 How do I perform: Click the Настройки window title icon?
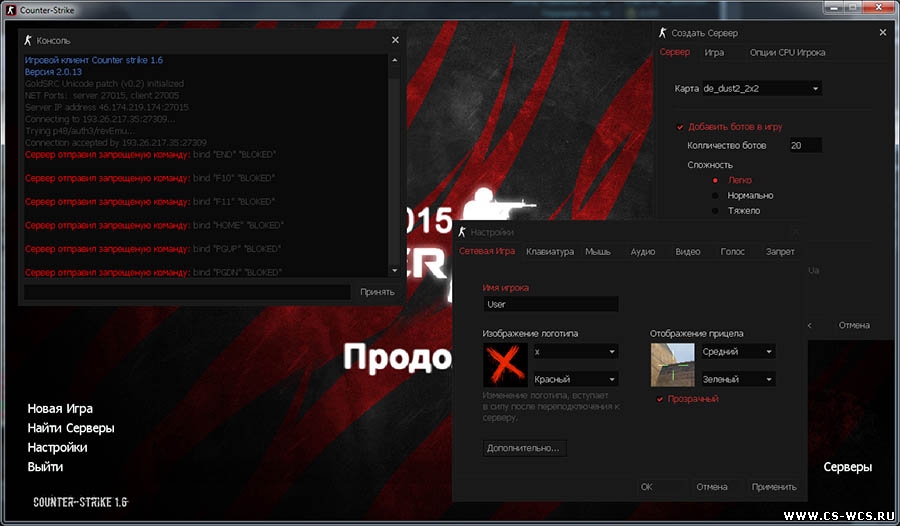coord(461,232)
